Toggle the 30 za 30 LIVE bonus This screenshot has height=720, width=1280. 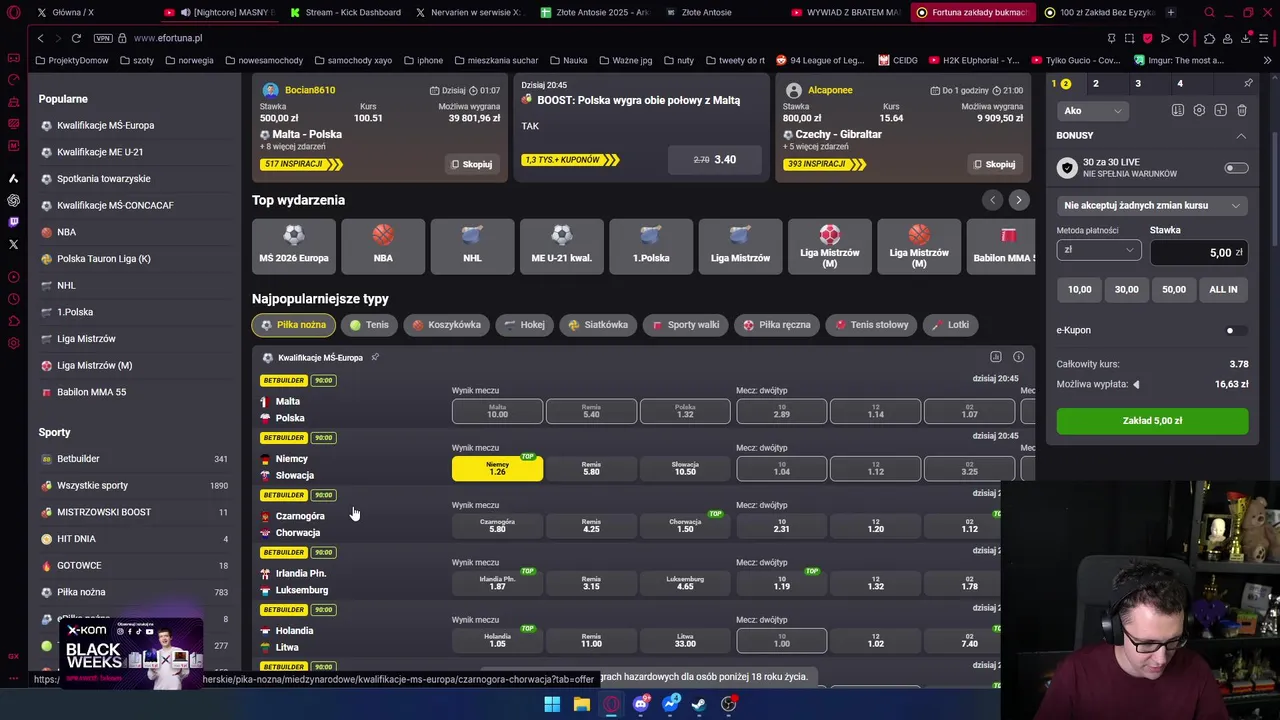1237,168
